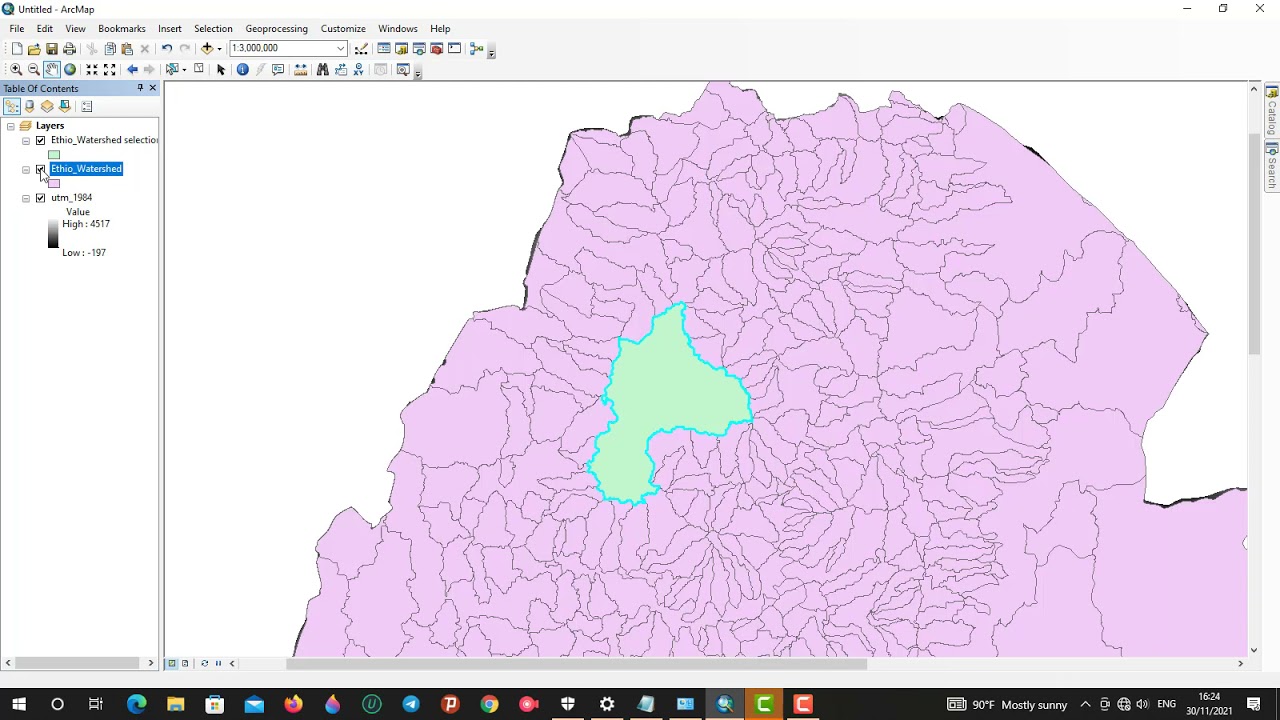
Task: Open the File menu
Action: [17, 28]
